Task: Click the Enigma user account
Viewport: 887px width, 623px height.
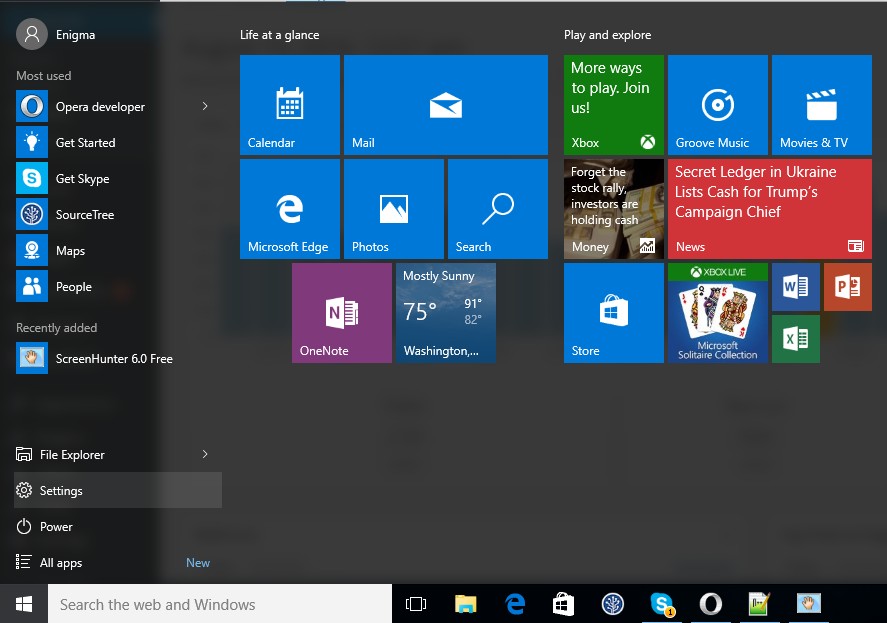Action: coord(57,35)
